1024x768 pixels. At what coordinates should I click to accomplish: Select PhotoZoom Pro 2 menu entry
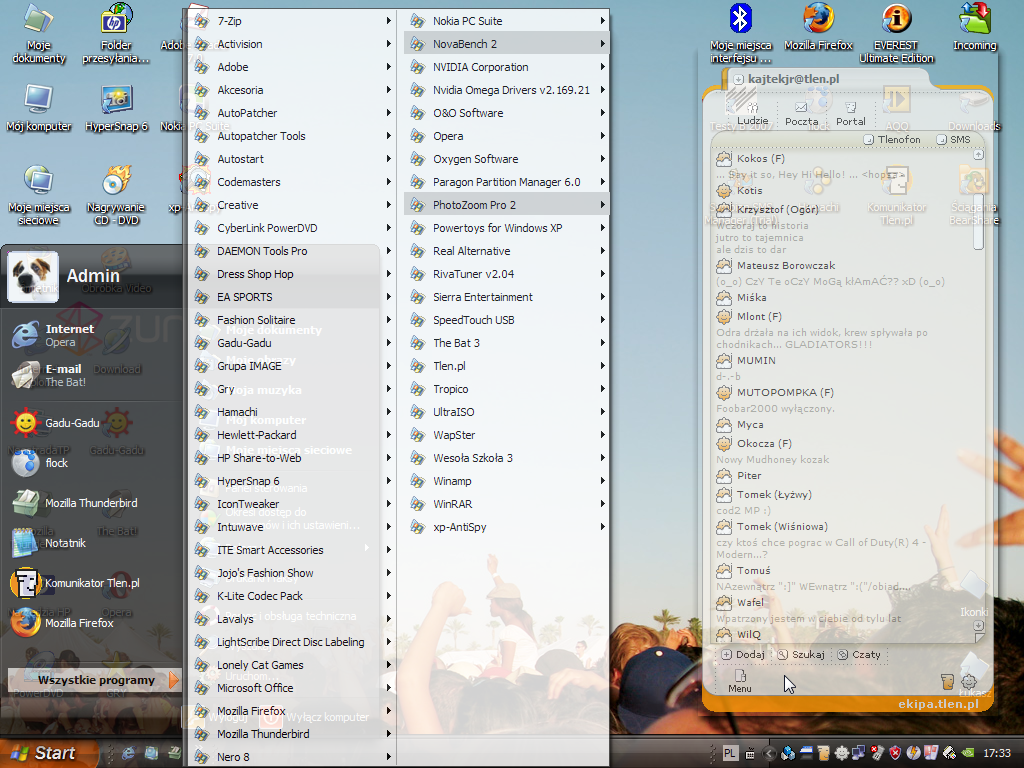507,205
